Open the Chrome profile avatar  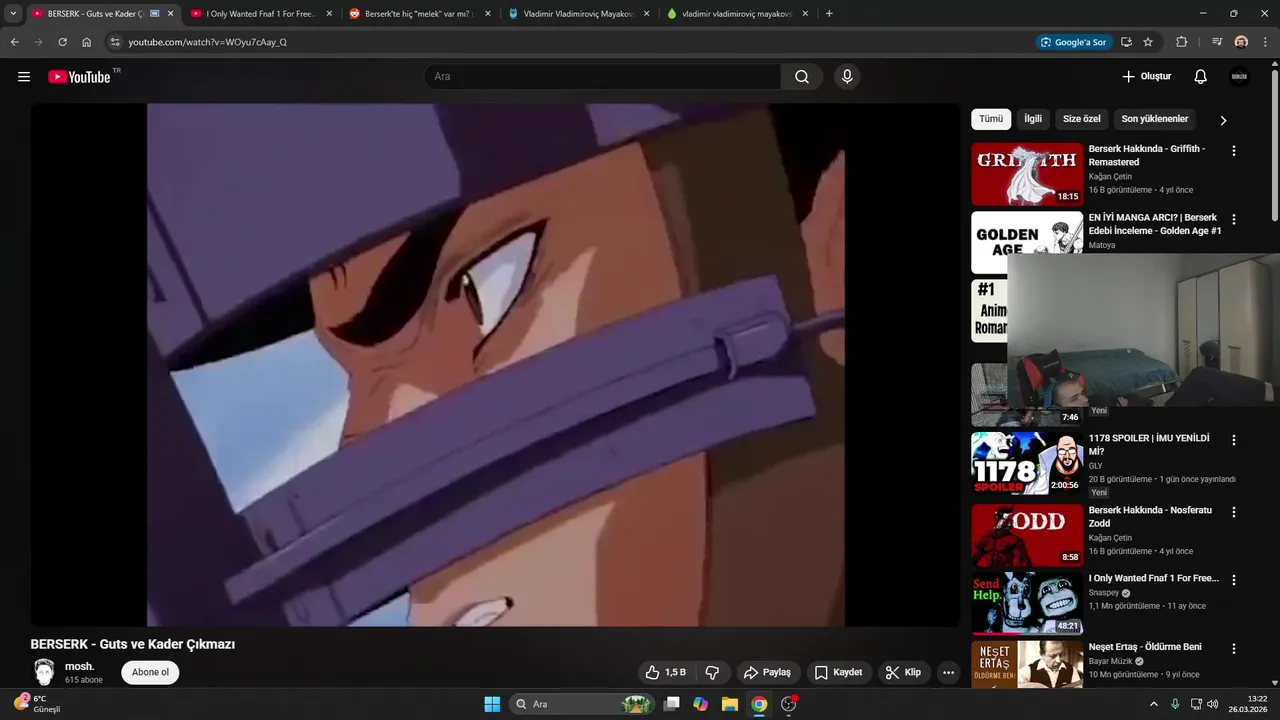[x=1241, y=42]
